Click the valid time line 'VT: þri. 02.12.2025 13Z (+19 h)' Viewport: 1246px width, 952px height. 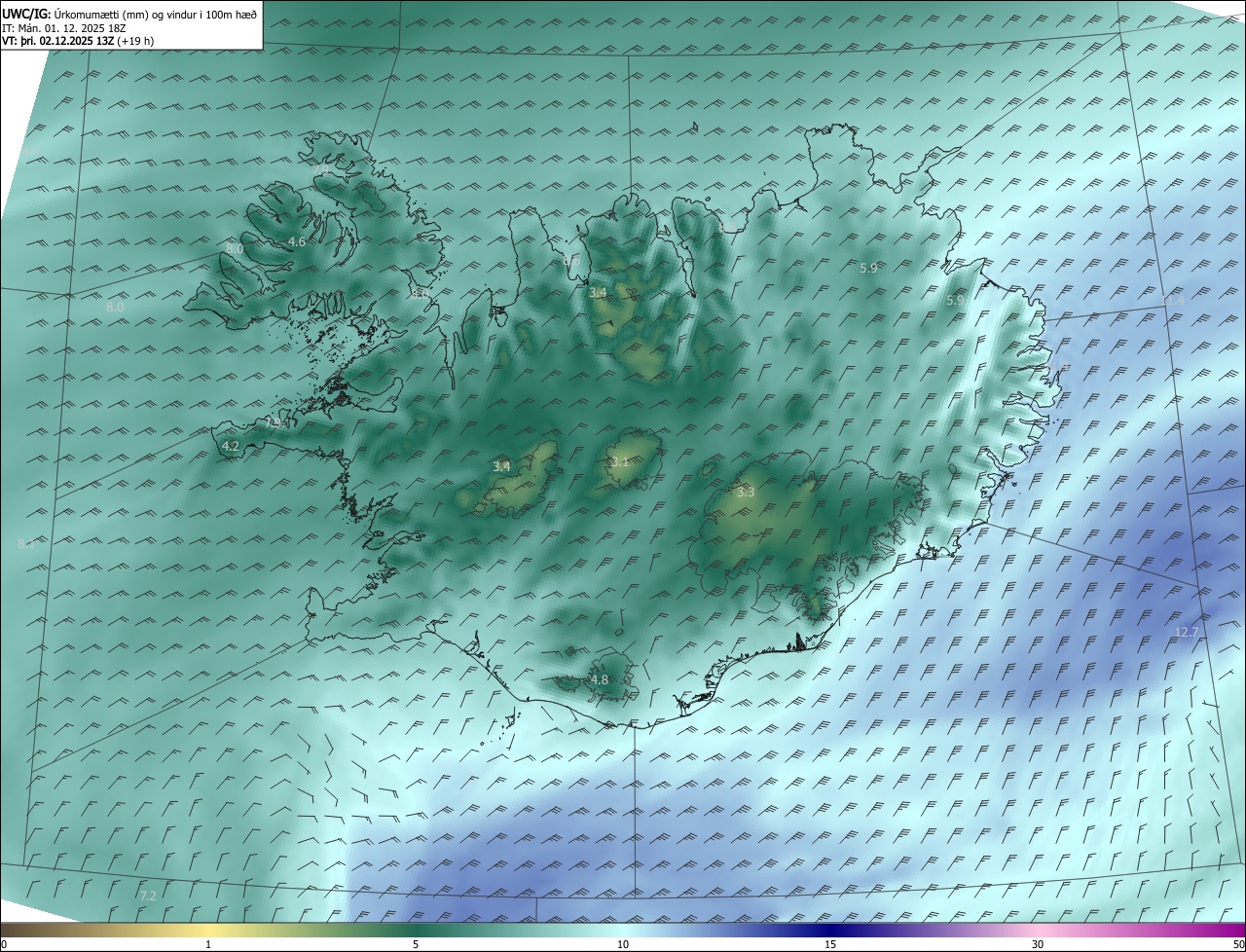[x=78, y=41]
